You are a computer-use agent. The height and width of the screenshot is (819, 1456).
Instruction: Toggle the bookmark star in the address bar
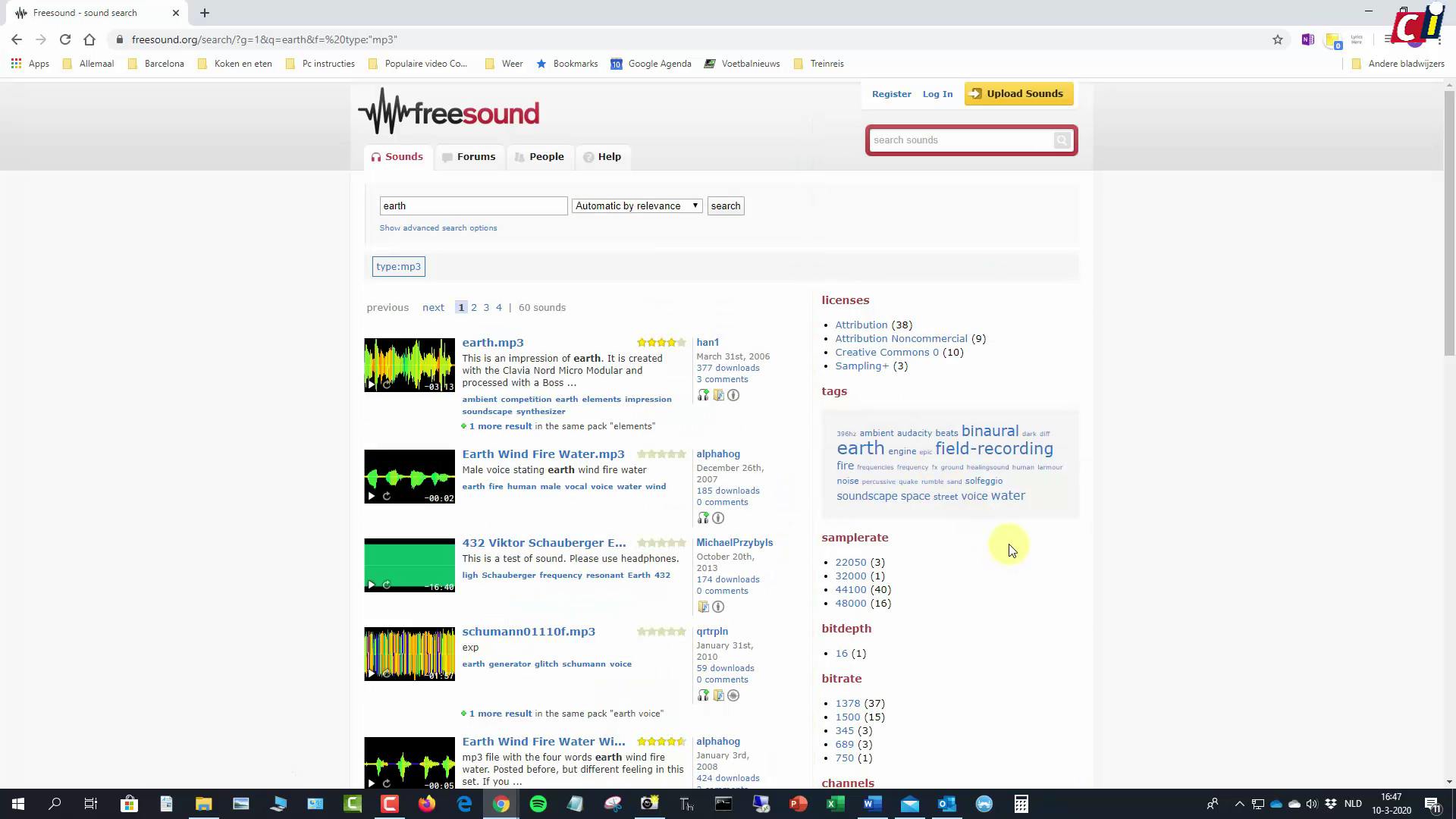(1278, 39)
